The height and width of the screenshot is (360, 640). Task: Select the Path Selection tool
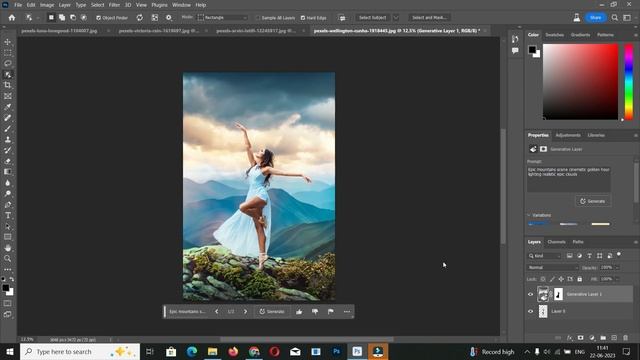click(8, 226)
